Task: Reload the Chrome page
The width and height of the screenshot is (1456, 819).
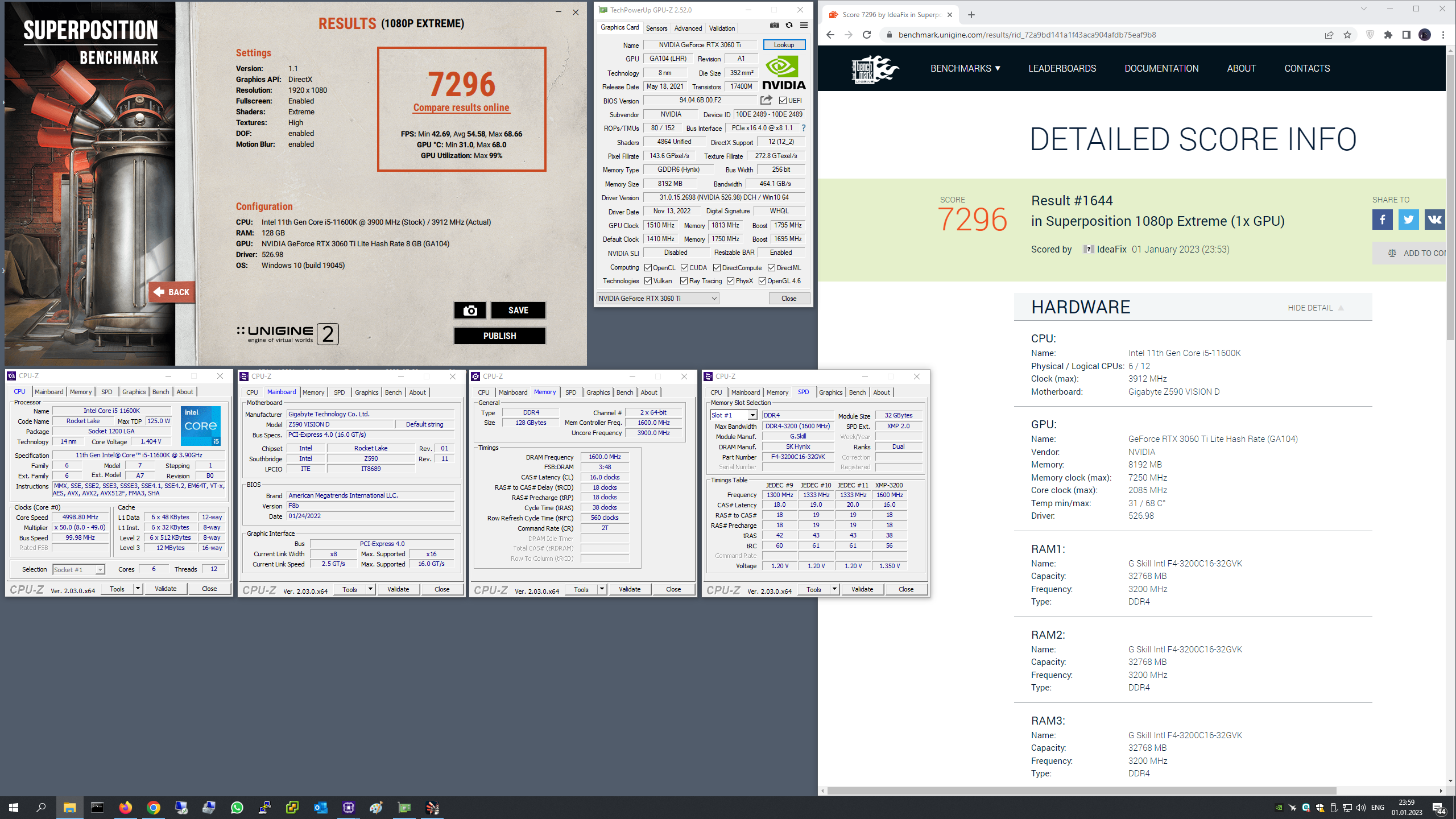Action: pos(867,35)
